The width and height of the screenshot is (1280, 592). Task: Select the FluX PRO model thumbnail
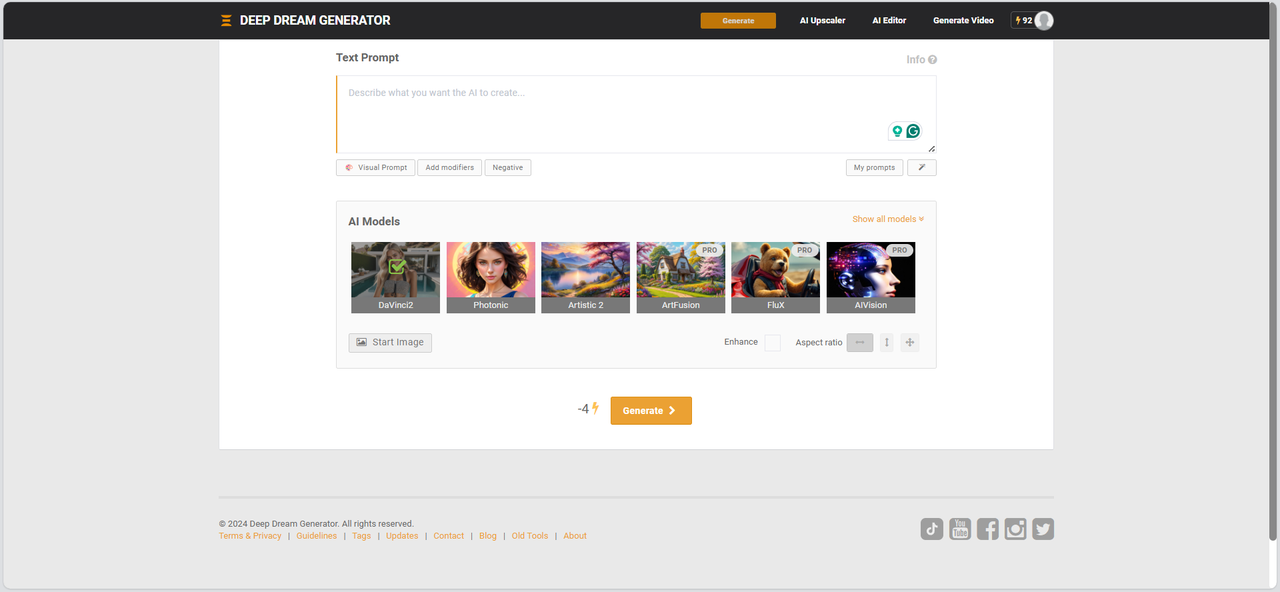coord(776,277)
